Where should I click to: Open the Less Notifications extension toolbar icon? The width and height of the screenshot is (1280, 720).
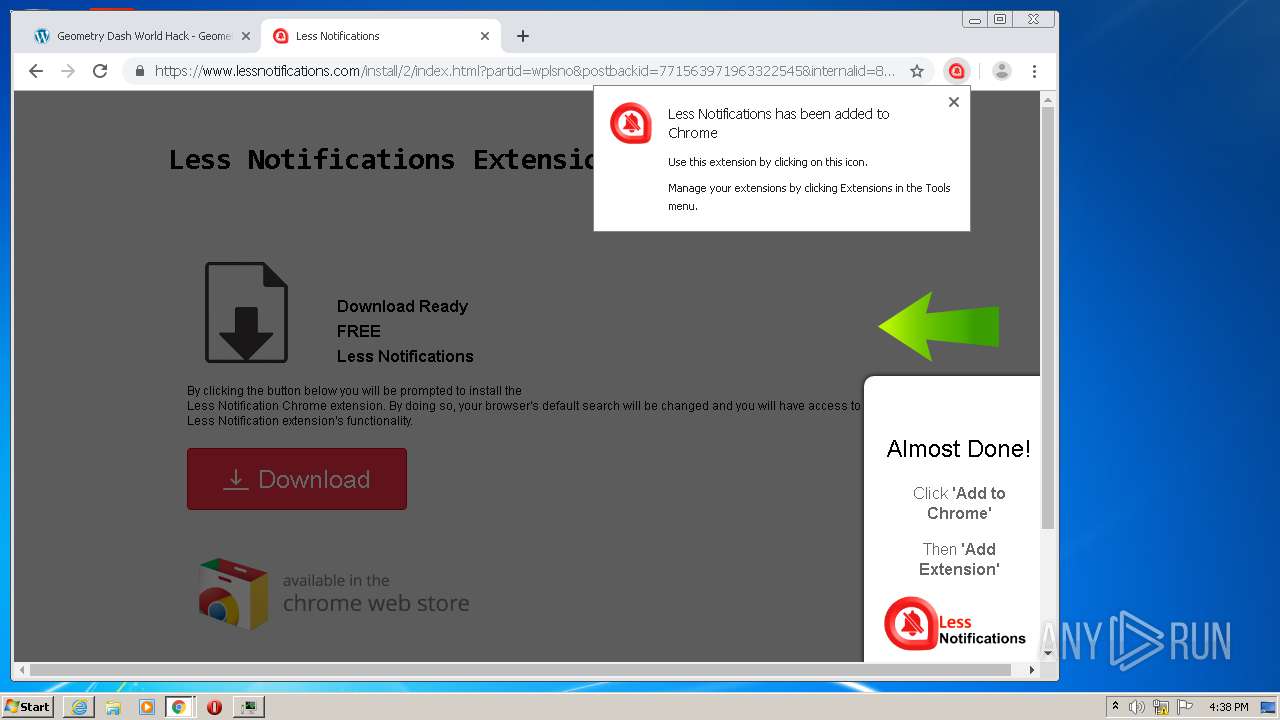(x=956, y=71)
